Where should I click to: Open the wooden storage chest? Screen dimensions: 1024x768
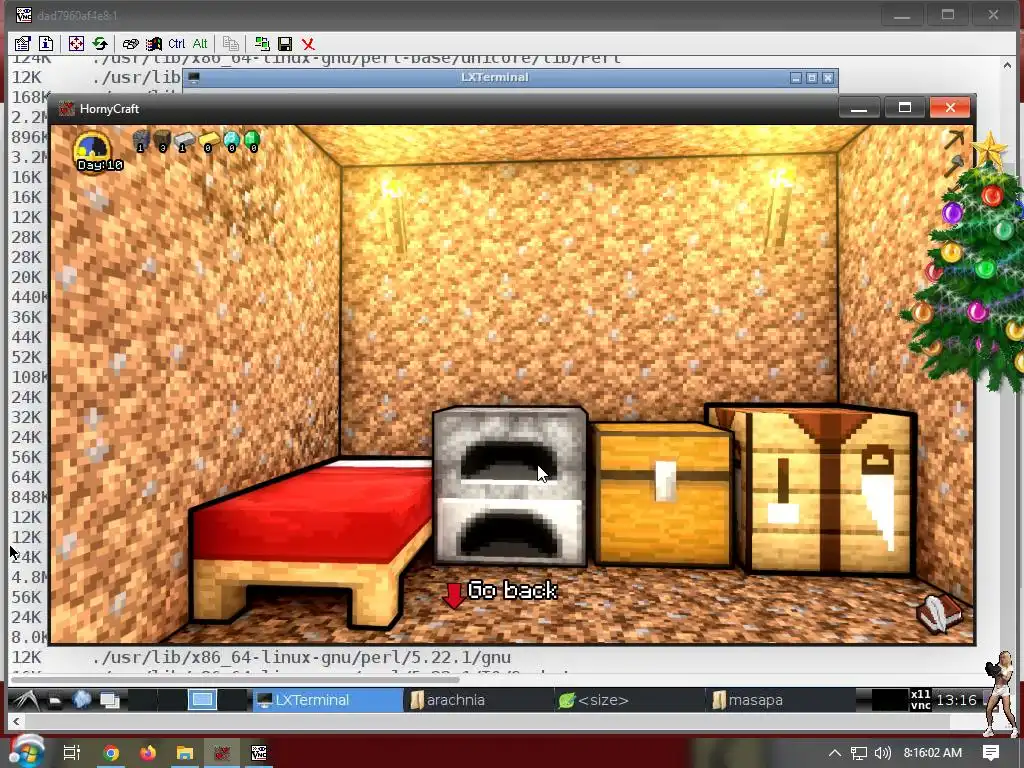[x=664, y=494]
